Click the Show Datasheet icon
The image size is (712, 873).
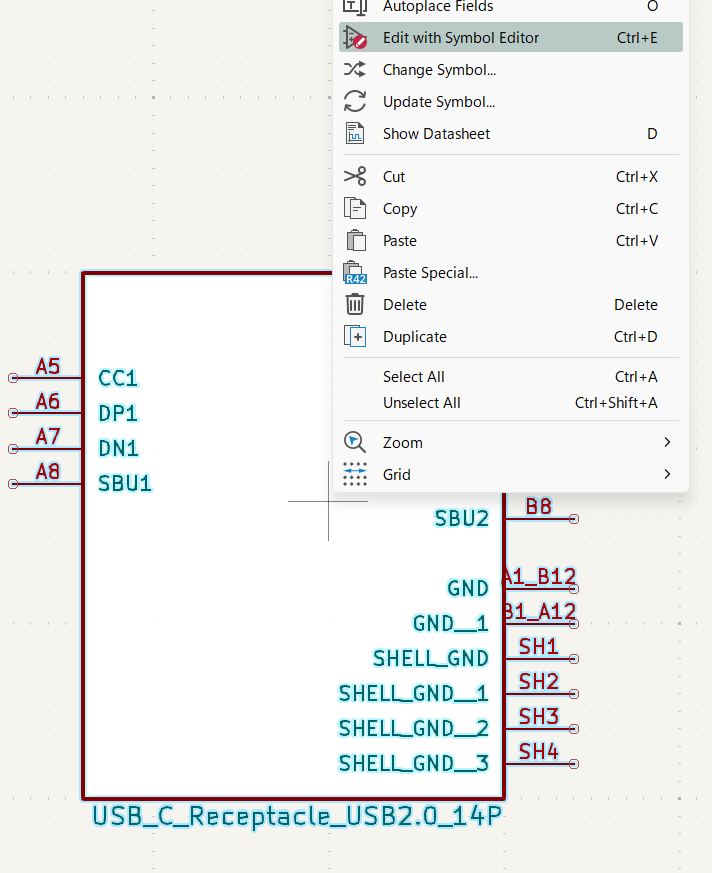pos(355,134)
